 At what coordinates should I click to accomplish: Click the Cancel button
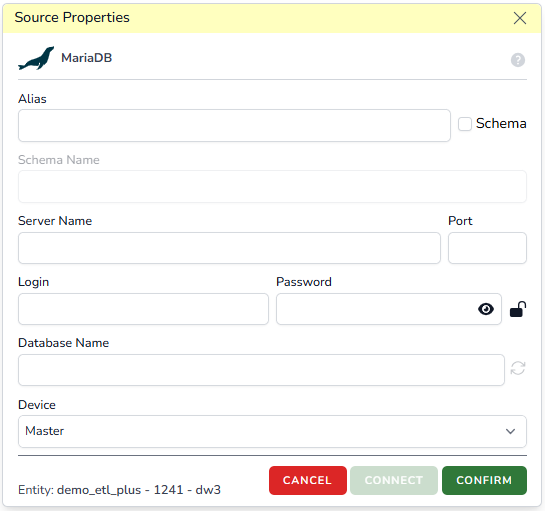pos(308,480)
